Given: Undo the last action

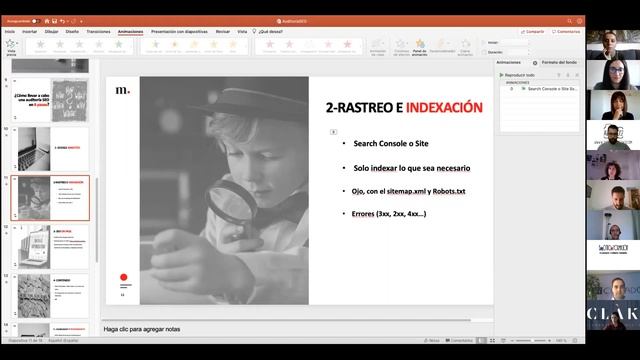Looking at the screenshot, I should (62, 21).
